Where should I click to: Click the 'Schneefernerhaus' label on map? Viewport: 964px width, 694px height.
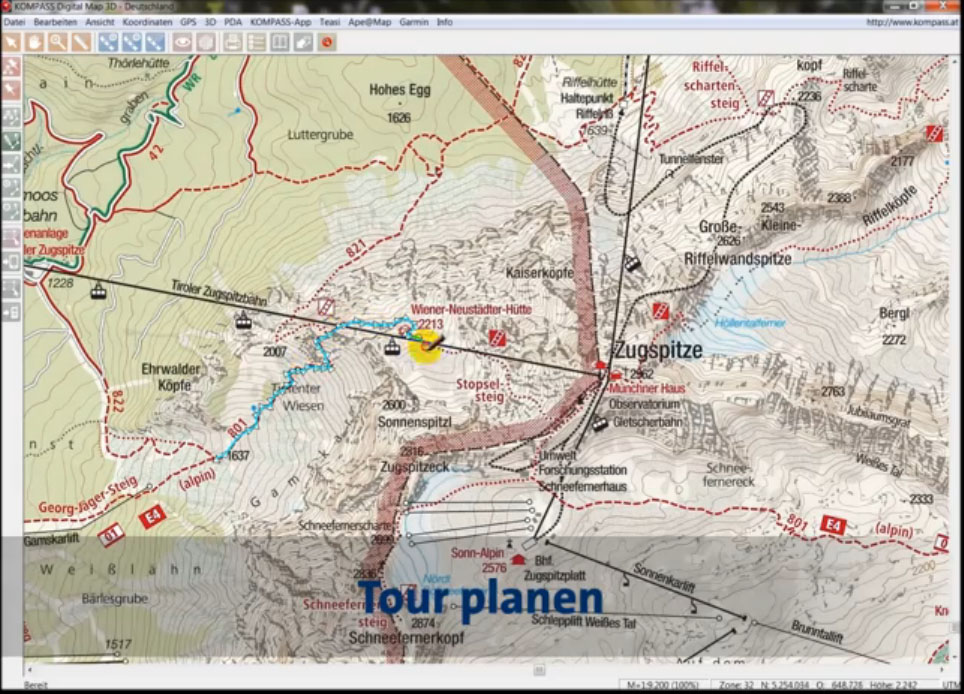582,486
